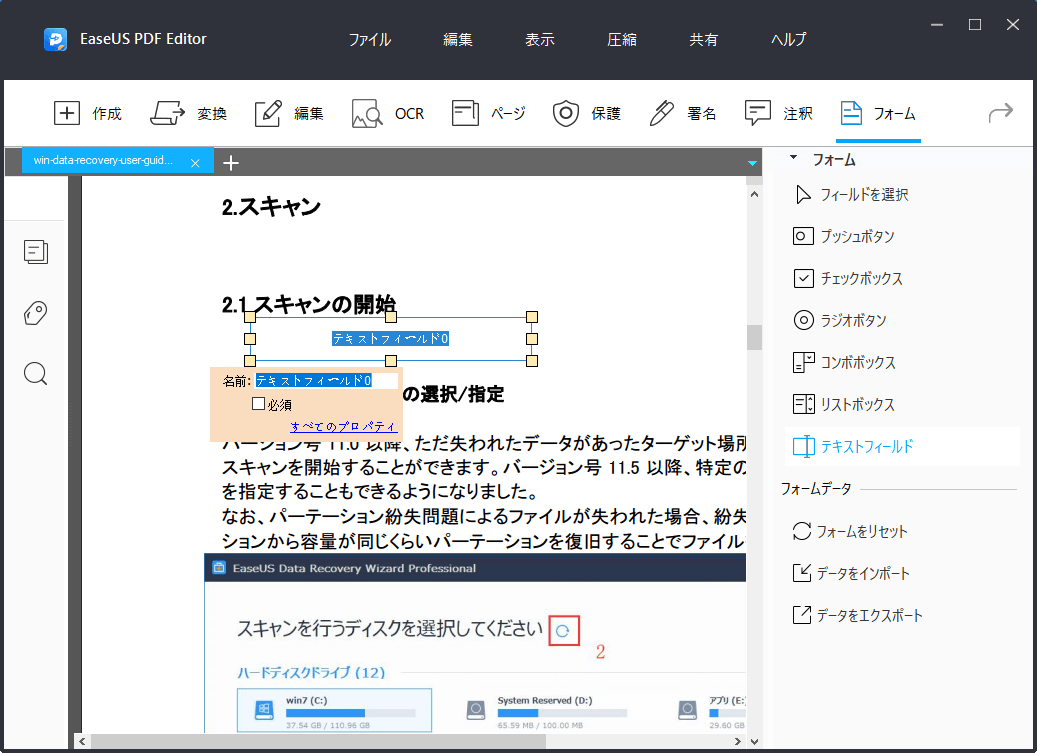The width and height of the screenshot is (1037, 753).
Task: Collapse the フォーム panel section
Action: 795,158
